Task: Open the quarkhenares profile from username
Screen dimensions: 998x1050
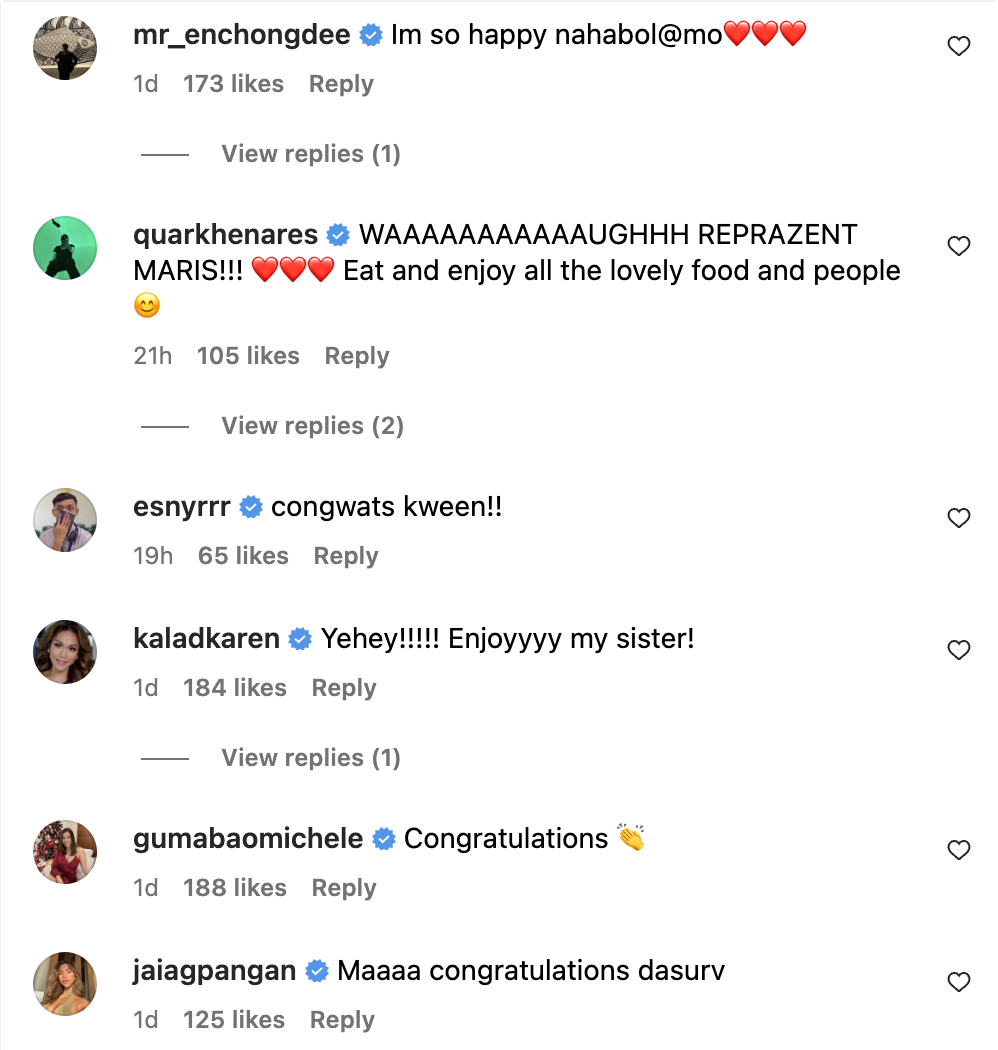Action: 225,235
